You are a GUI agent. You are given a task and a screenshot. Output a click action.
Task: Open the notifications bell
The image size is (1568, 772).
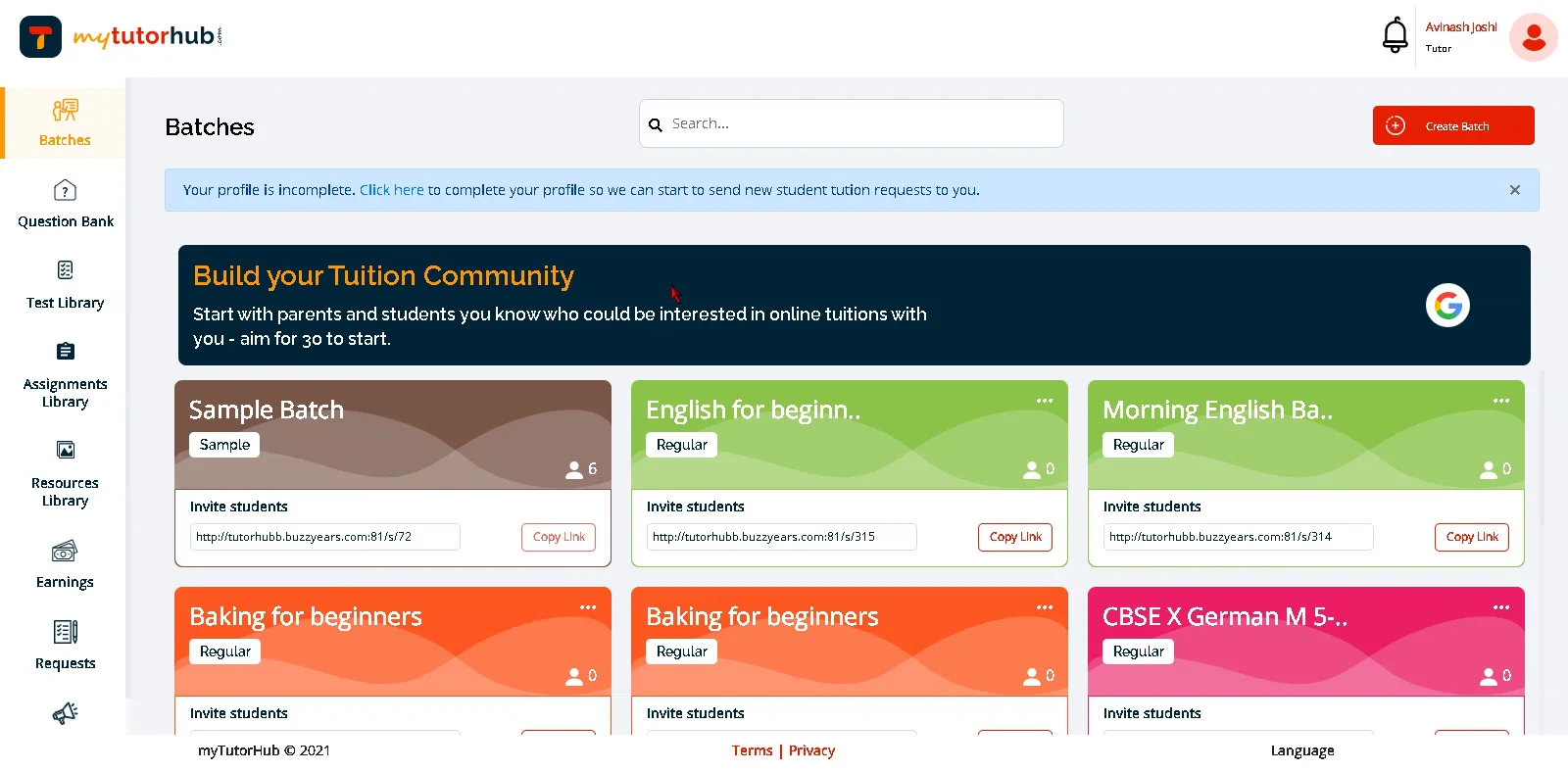1395,35
